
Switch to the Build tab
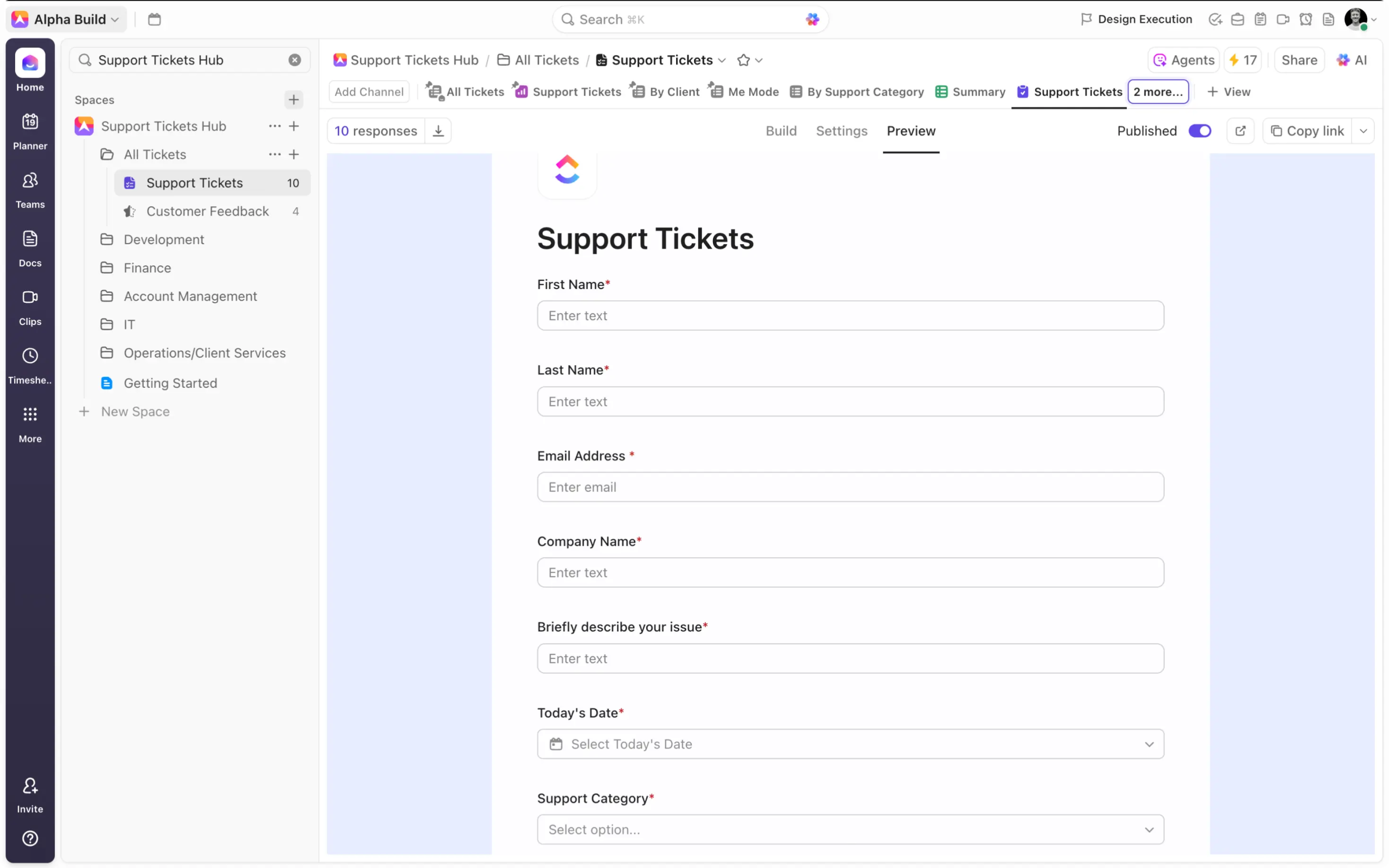[781, 131]
